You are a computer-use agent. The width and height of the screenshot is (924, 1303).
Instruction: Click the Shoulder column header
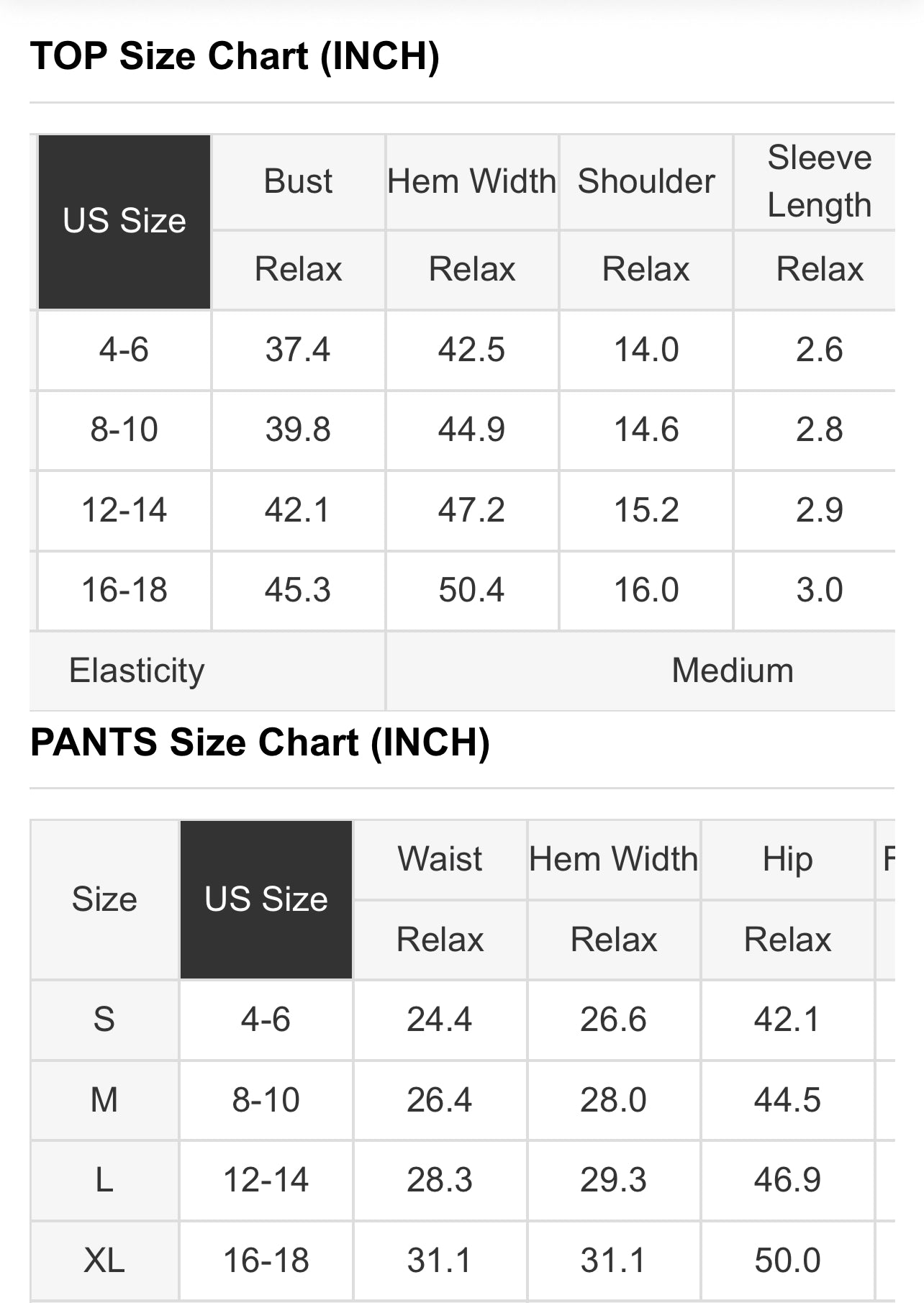(x=646, y=181)
